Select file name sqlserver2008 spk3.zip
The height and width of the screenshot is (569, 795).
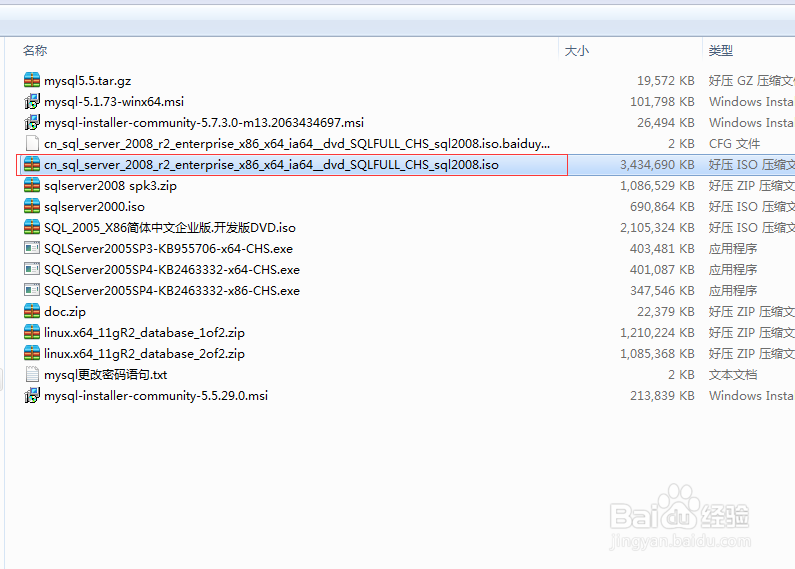click(x=111, y=186)
